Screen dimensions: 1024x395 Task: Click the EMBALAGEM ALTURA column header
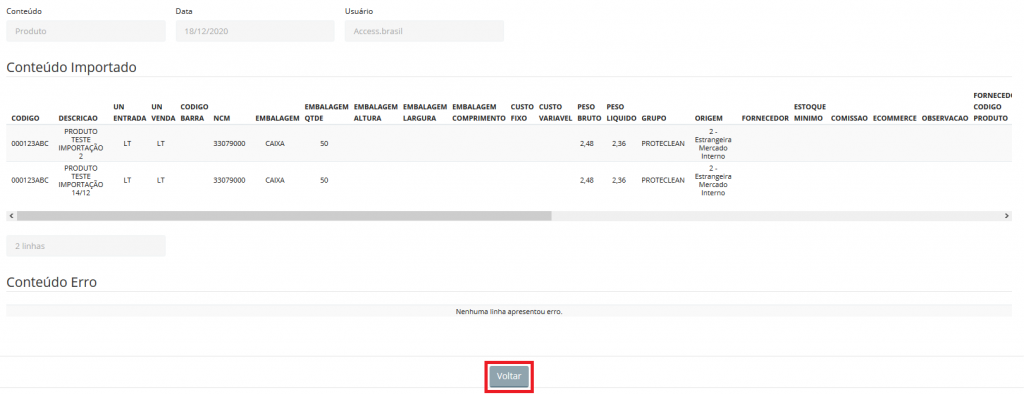pos(376,112)
